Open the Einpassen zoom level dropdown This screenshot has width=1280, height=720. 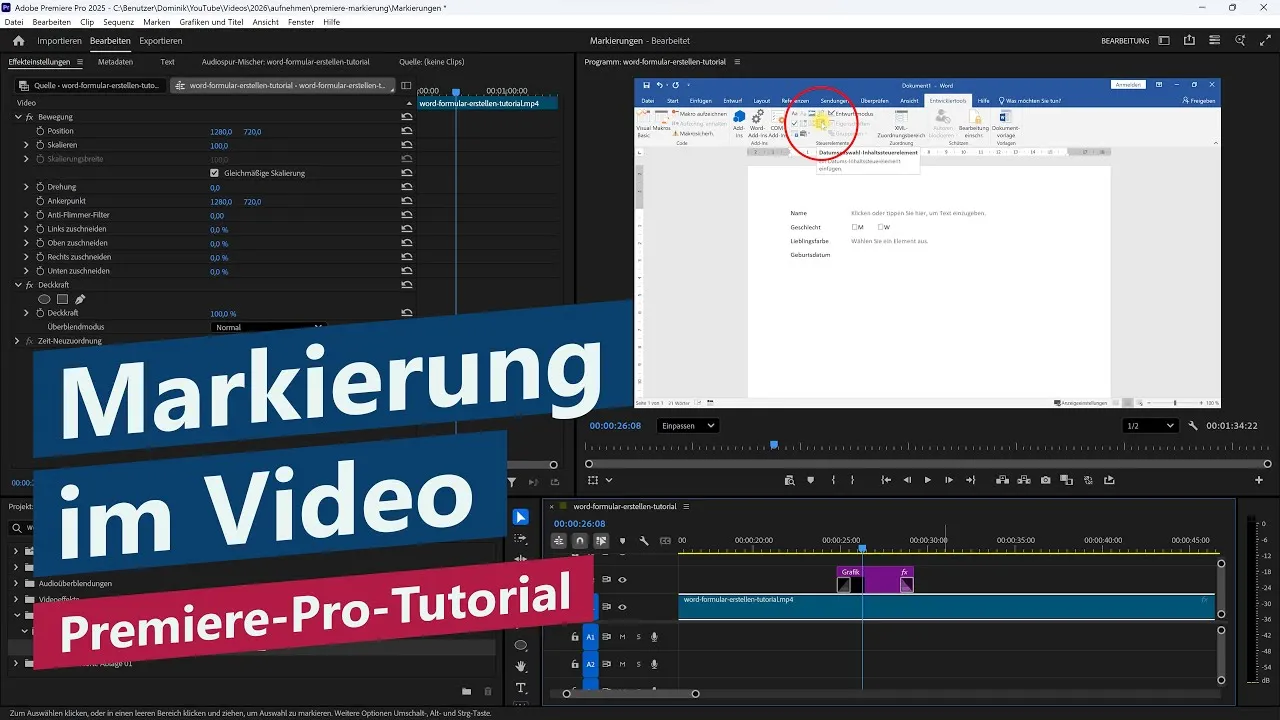coord(687,425)
